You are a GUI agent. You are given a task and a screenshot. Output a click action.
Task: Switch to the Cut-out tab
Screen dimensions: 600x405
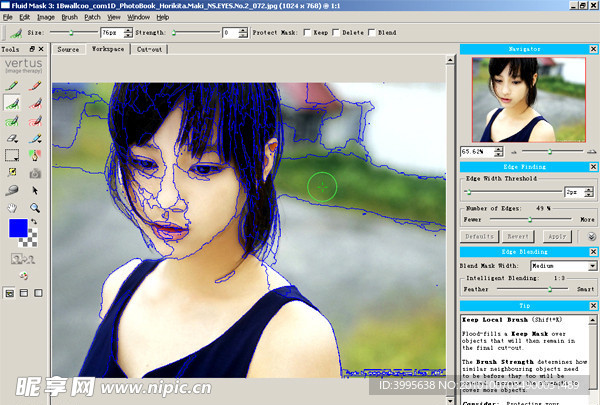tap(149, 49)
